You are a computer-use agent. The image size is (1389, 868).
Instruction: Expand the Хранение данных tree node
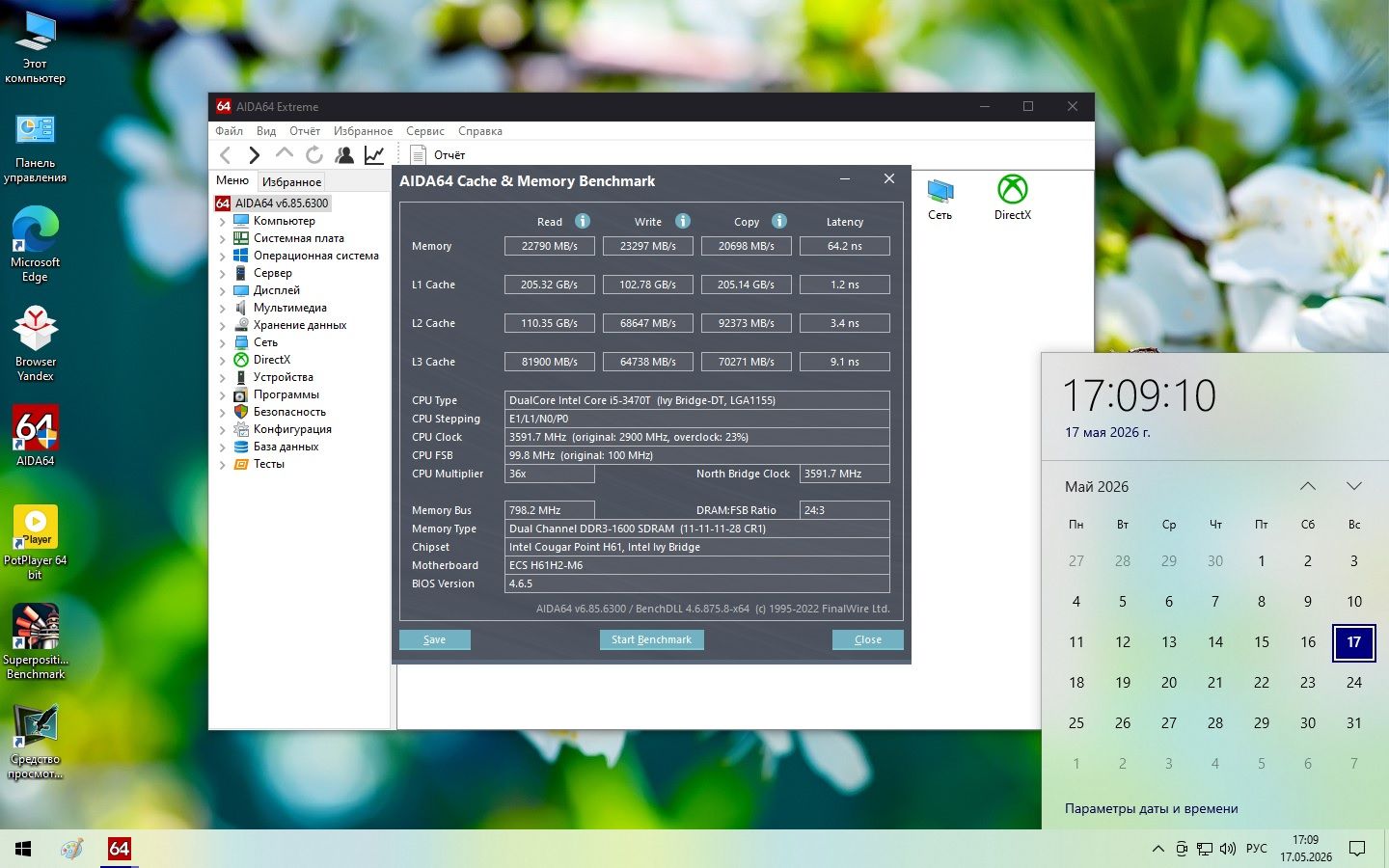pos(222,325)
